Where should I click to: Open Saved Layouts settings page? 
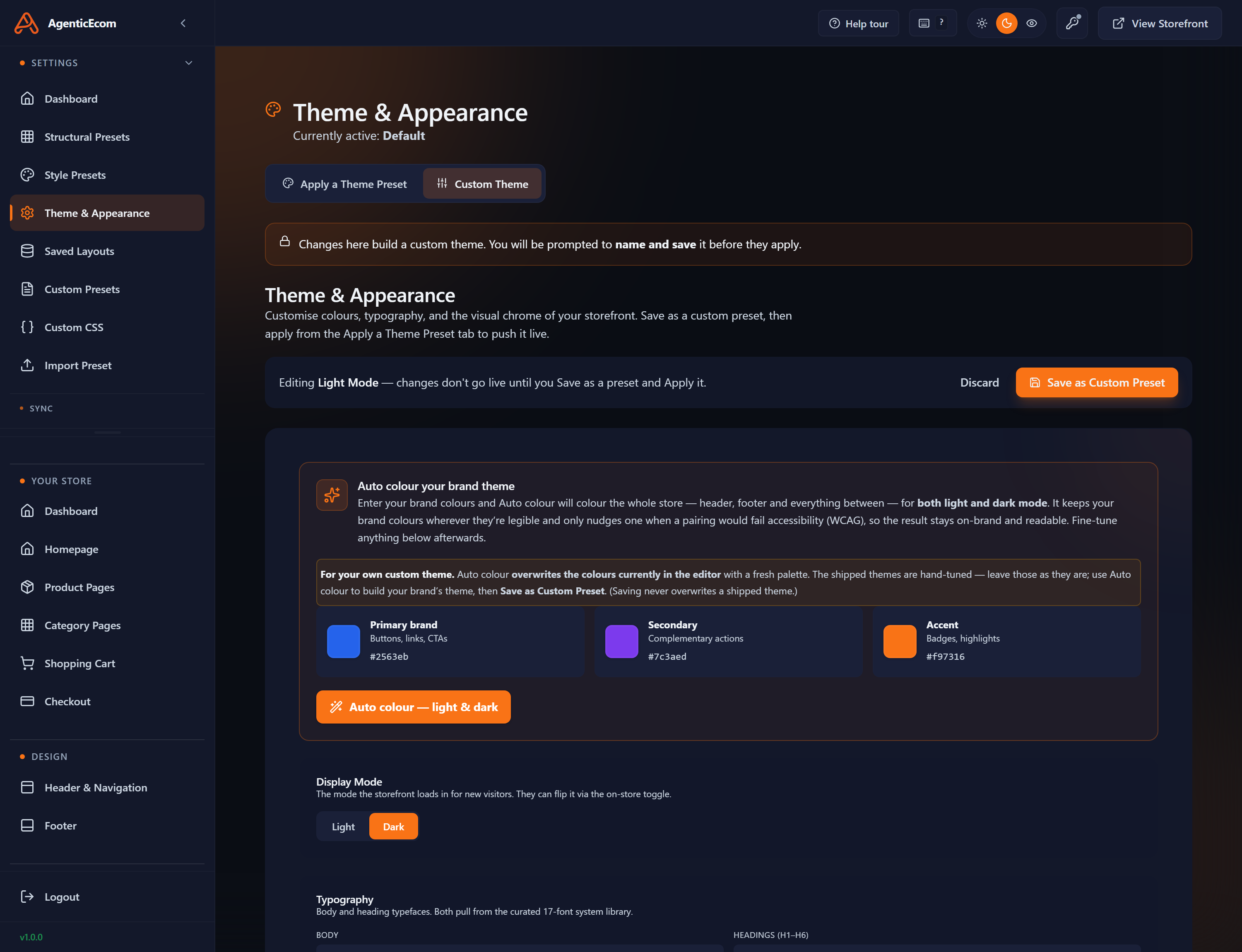(x=107, y=251)
